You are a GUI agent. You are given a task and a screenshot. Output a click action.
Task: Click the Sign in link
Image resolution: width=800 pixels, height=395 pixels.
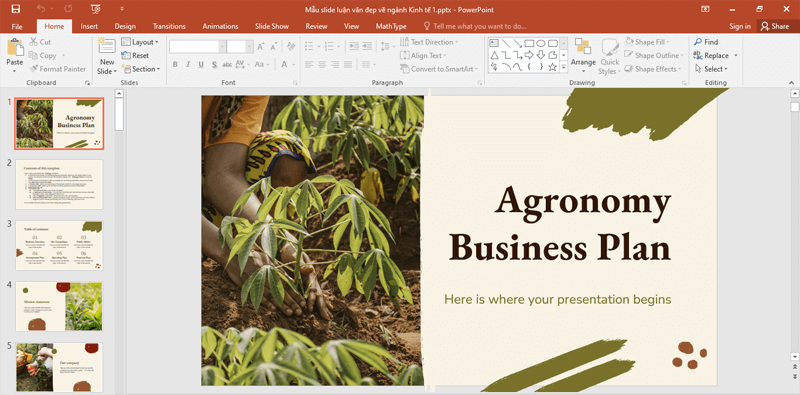click(740, 26)
